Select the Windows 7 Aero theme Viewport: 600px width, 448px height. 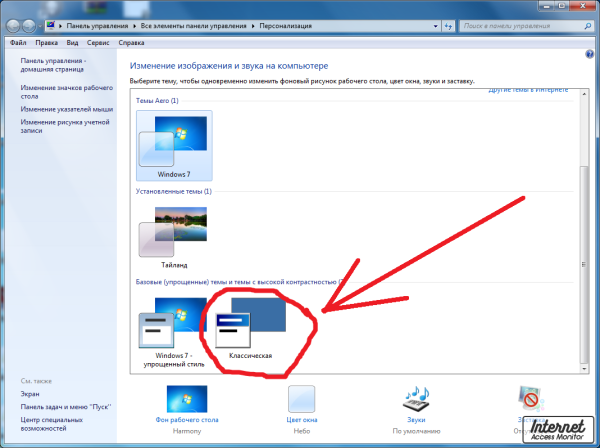(x=174, y=145)
